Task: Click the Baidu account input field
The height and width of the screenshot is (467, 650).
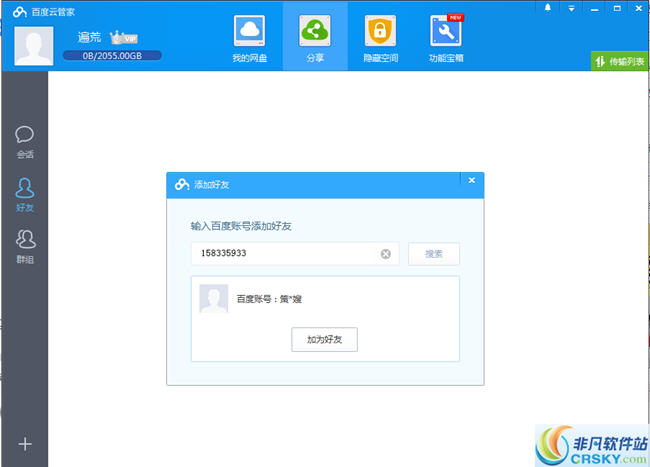Action: [x=295, y=254]
